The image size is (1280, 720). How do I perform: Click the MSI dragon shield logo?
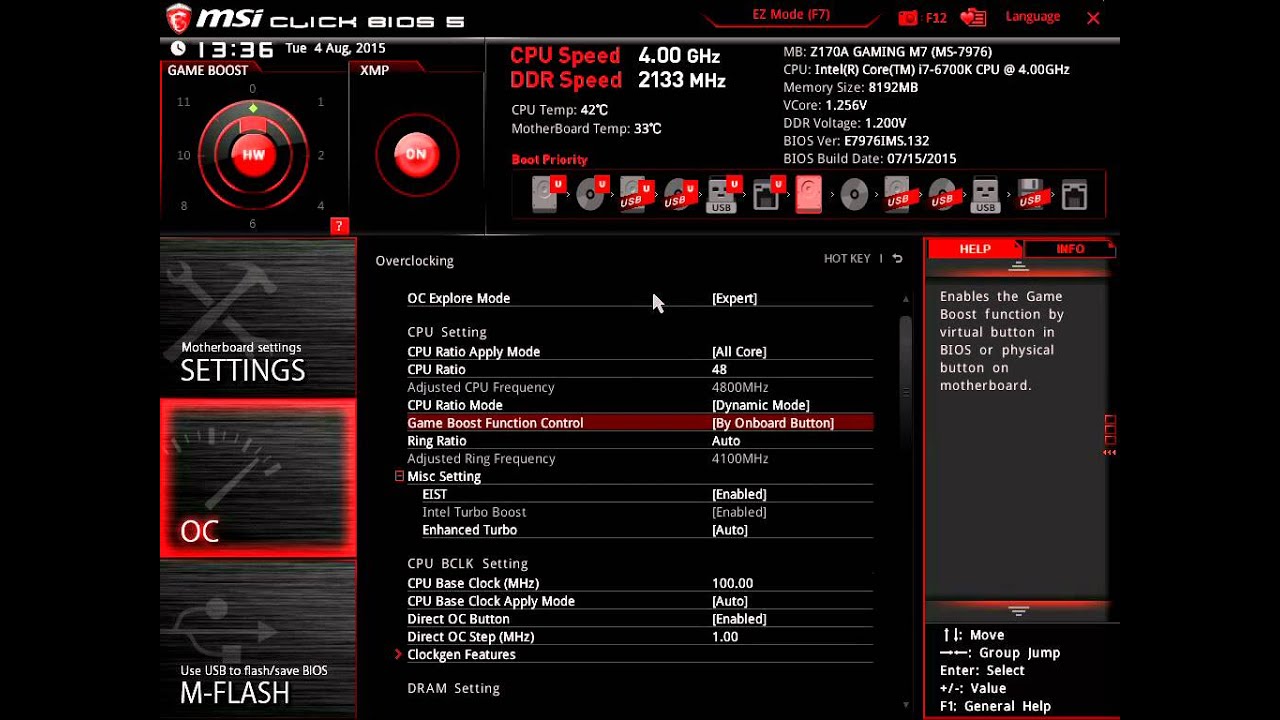(x=178, y=17)
